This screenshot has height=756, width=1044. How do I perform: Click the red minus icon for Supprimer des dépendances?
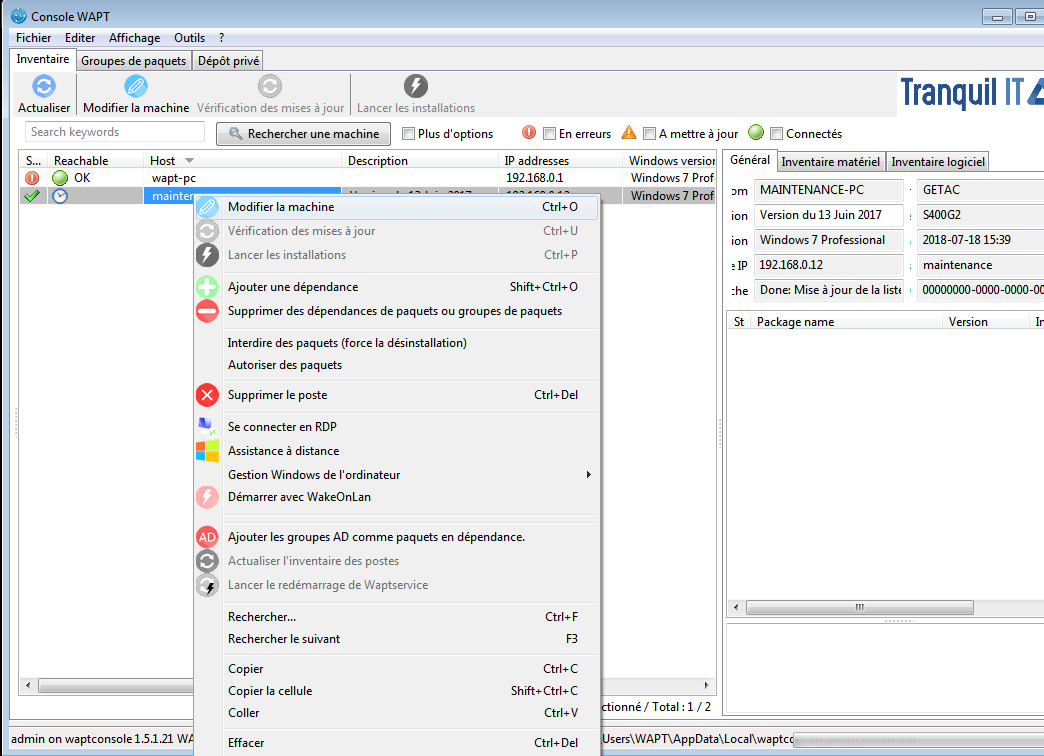[207, 311]
